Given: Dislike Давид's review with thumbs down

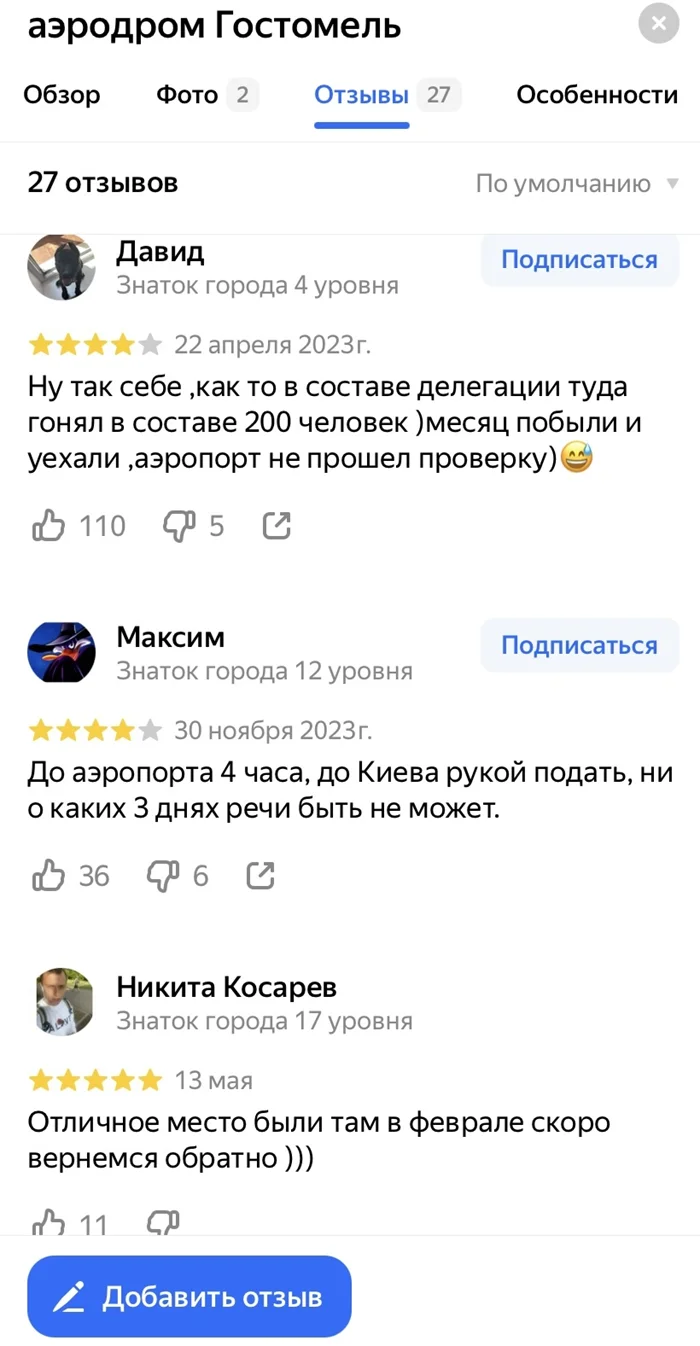Looking at the screenshot, I should [179, 526].
